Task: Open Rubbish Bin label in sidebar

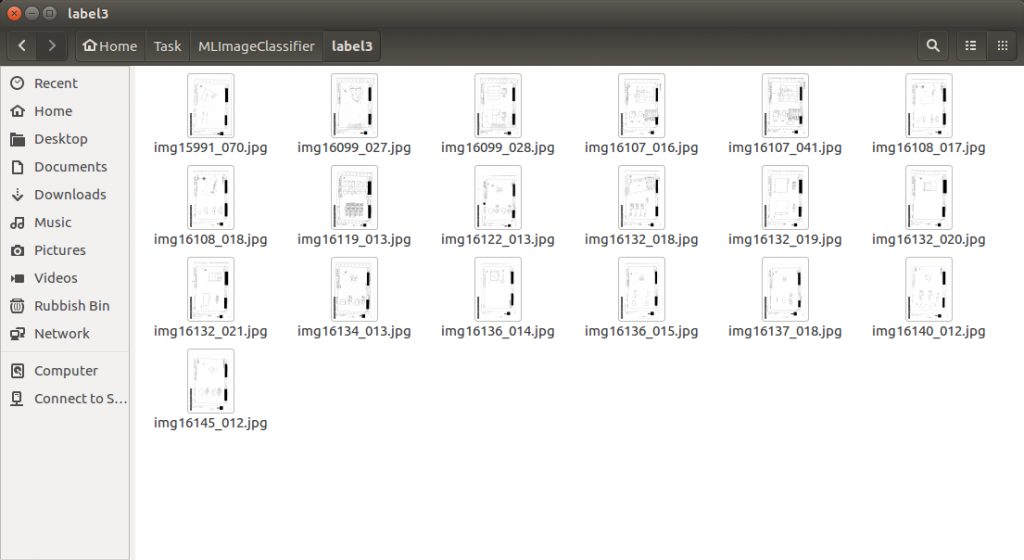Action: [x=72, y=306]
